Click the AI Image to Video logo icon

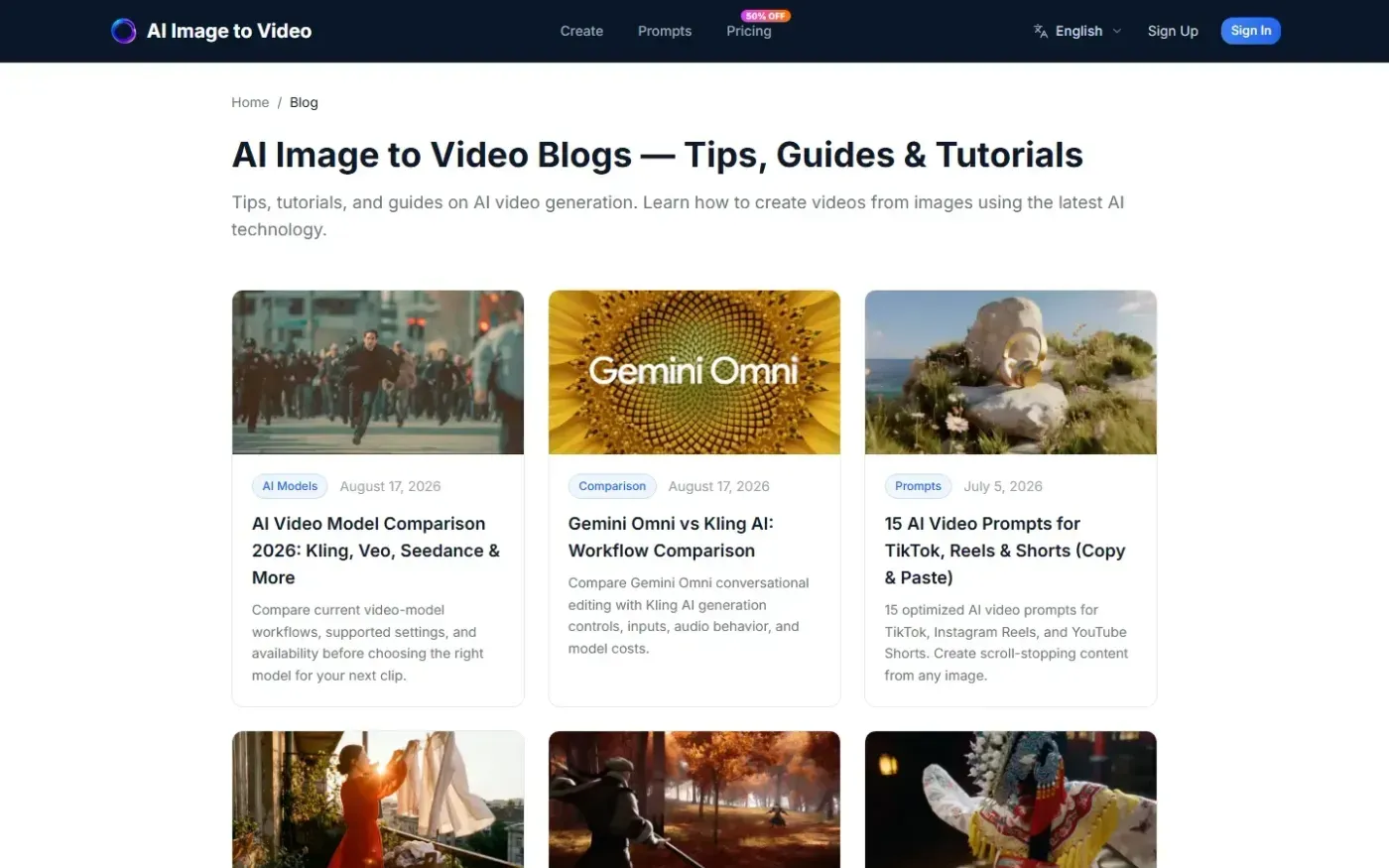[x=123, y=31]
